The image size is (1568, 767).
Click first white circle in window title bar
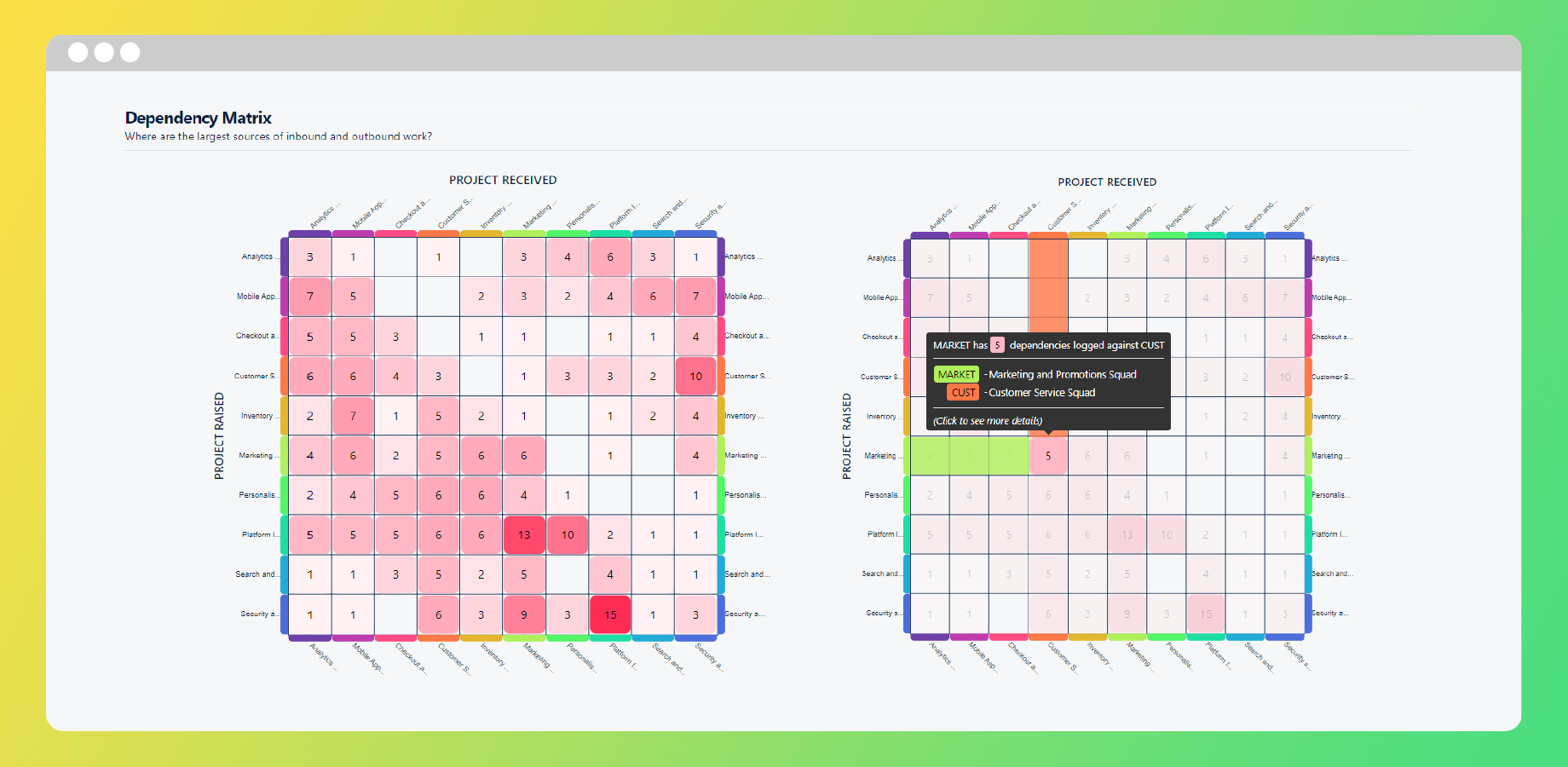point(78,52)
